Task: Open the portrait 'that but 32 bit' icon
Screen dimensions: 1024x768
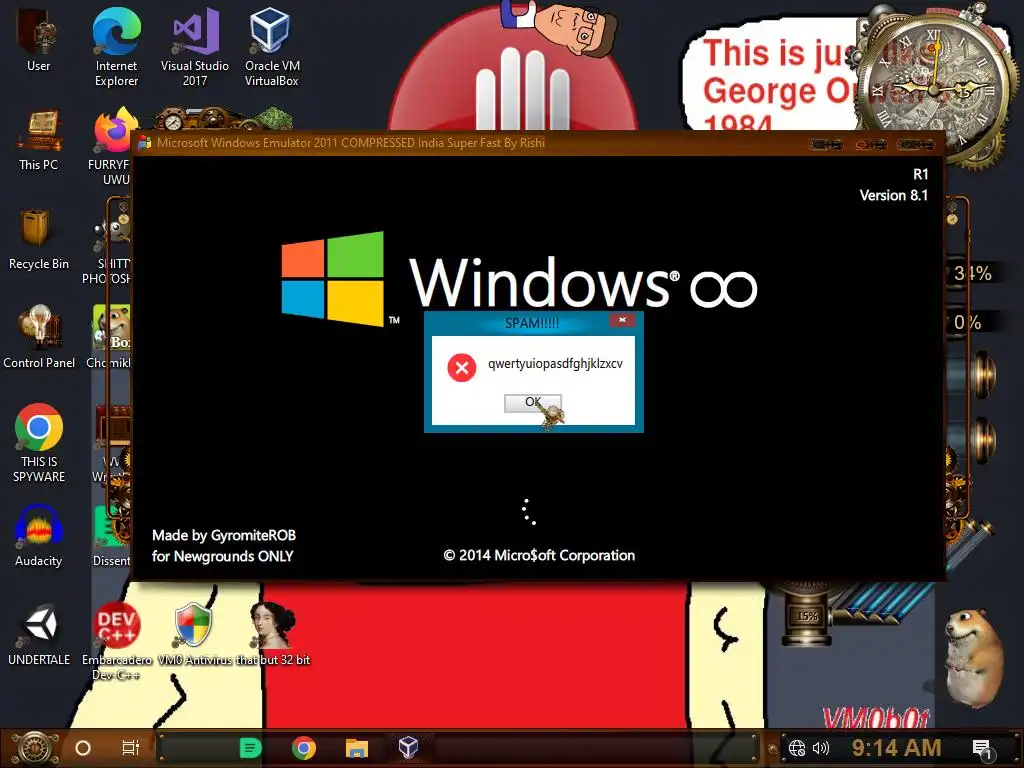Action: [x=273, y=633]
